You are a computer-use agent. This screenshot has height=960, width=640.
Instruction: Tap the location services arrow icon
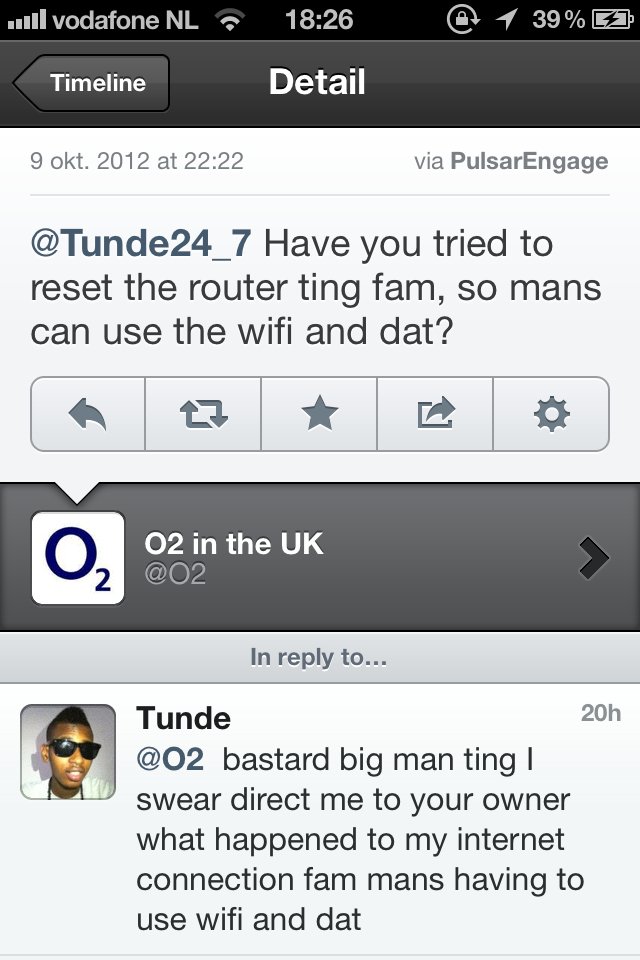(508, 20)
